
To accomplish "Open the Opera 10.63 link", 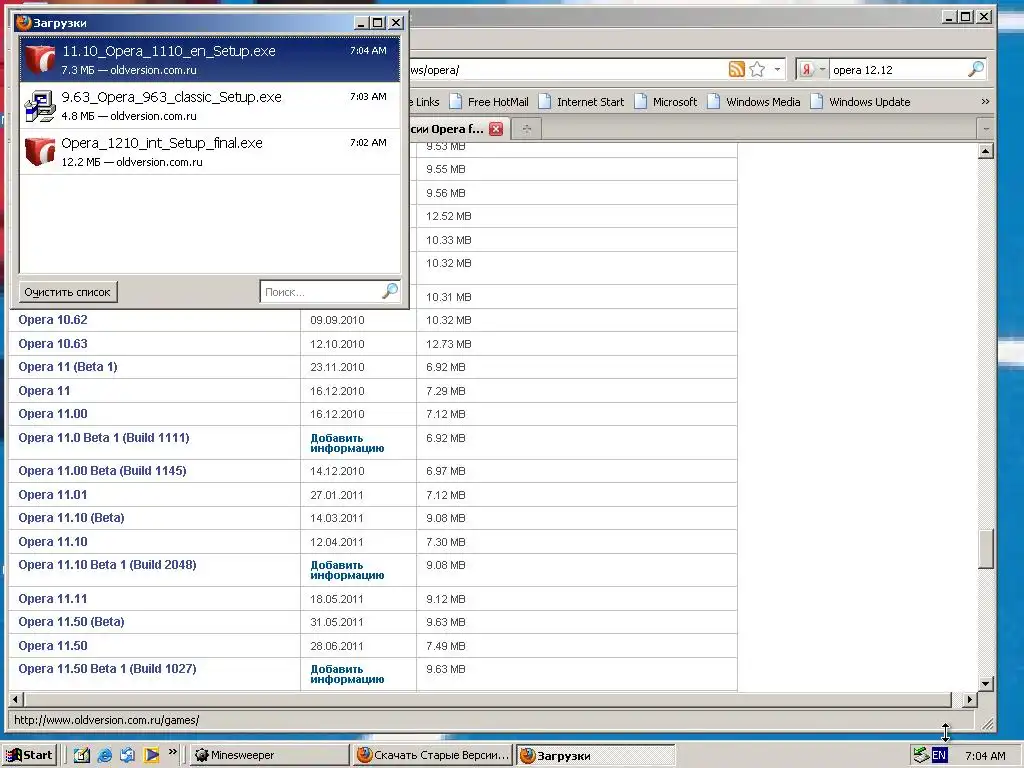I will click(53, 344).
